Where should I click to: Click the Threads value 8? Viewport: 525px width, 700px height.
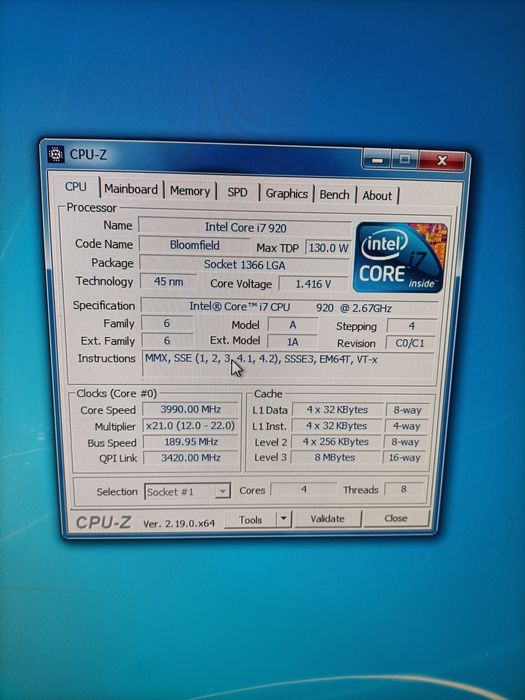tap(403, 489)
